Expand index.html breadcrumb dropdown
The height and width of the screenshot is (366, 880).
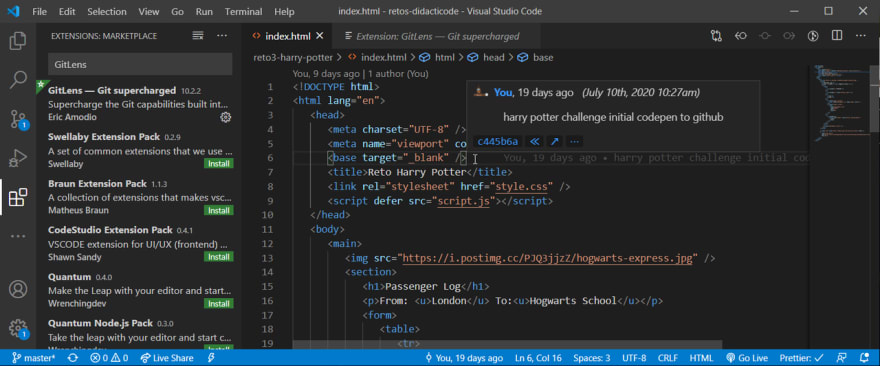377,57
